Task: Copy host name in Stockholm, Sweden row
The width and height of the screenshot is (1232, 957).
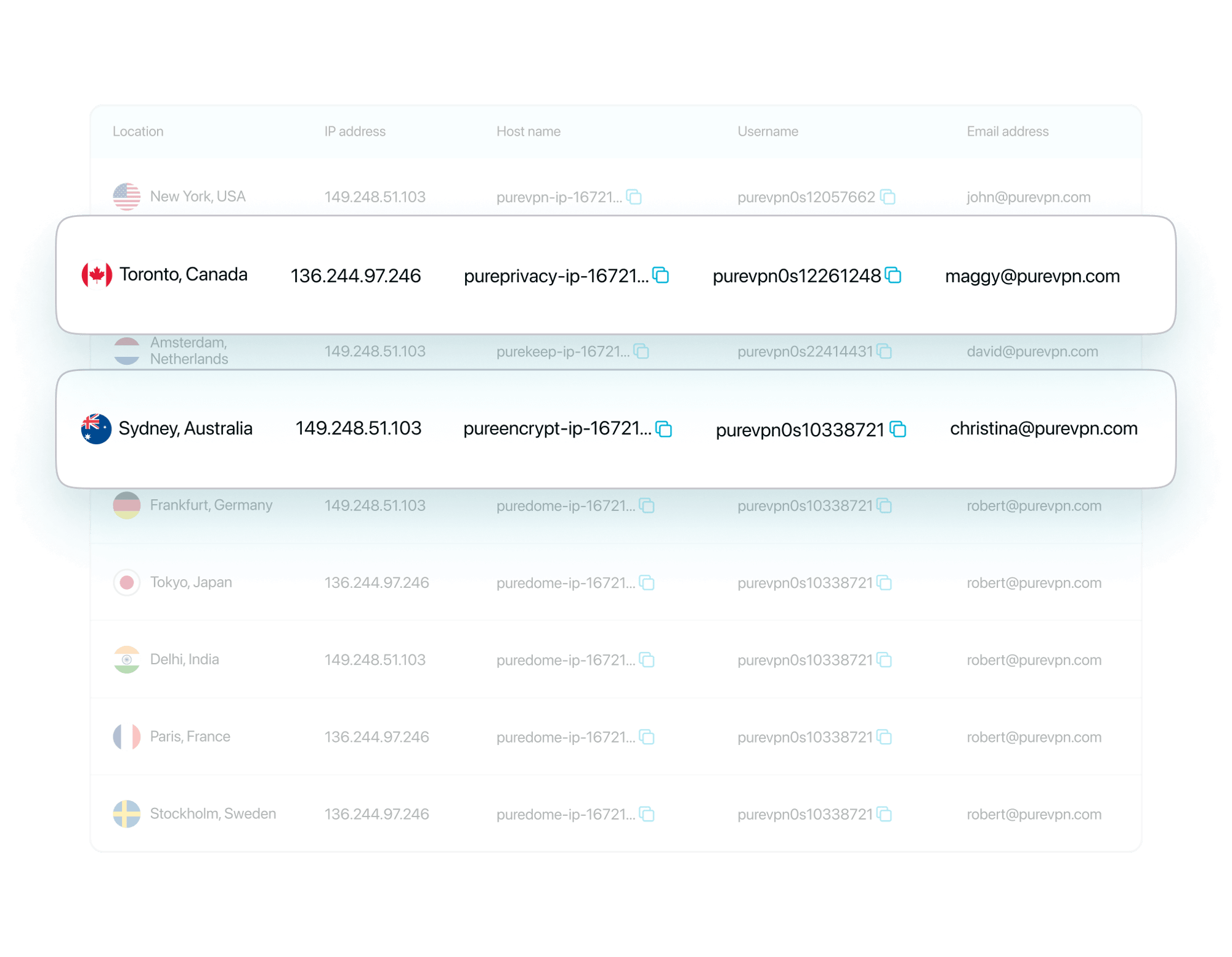Action: [x=647, y=814]
